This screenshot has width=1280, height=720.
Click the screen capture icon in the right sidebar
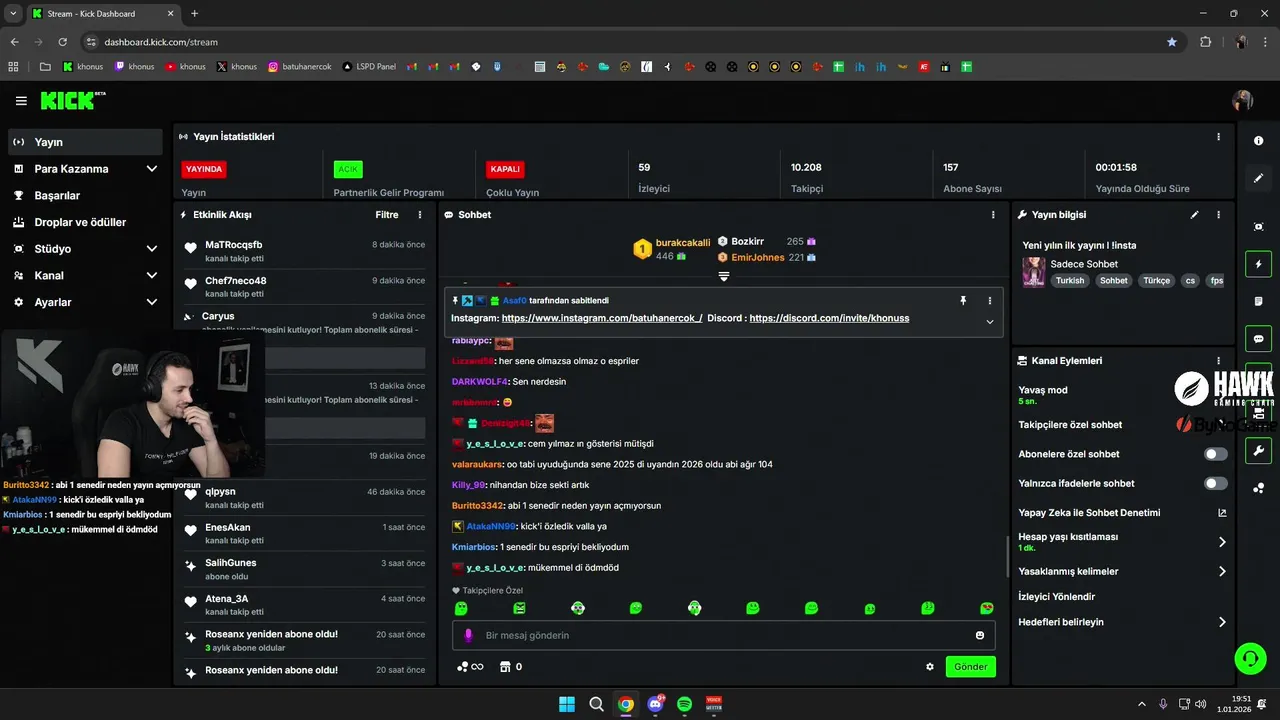point(1259,227)
